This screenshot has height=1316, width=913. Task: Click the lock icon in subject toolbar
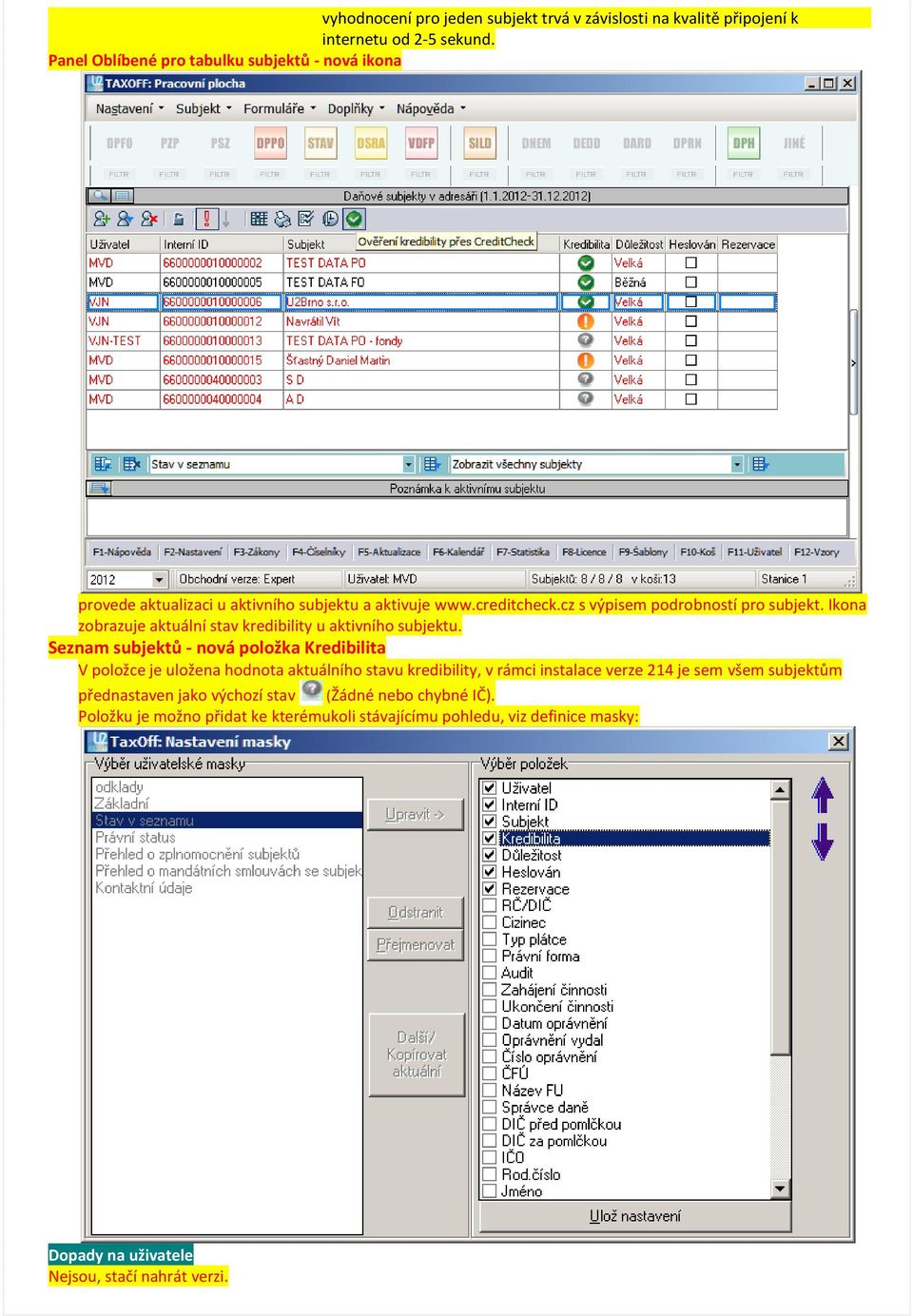point(178,219)
